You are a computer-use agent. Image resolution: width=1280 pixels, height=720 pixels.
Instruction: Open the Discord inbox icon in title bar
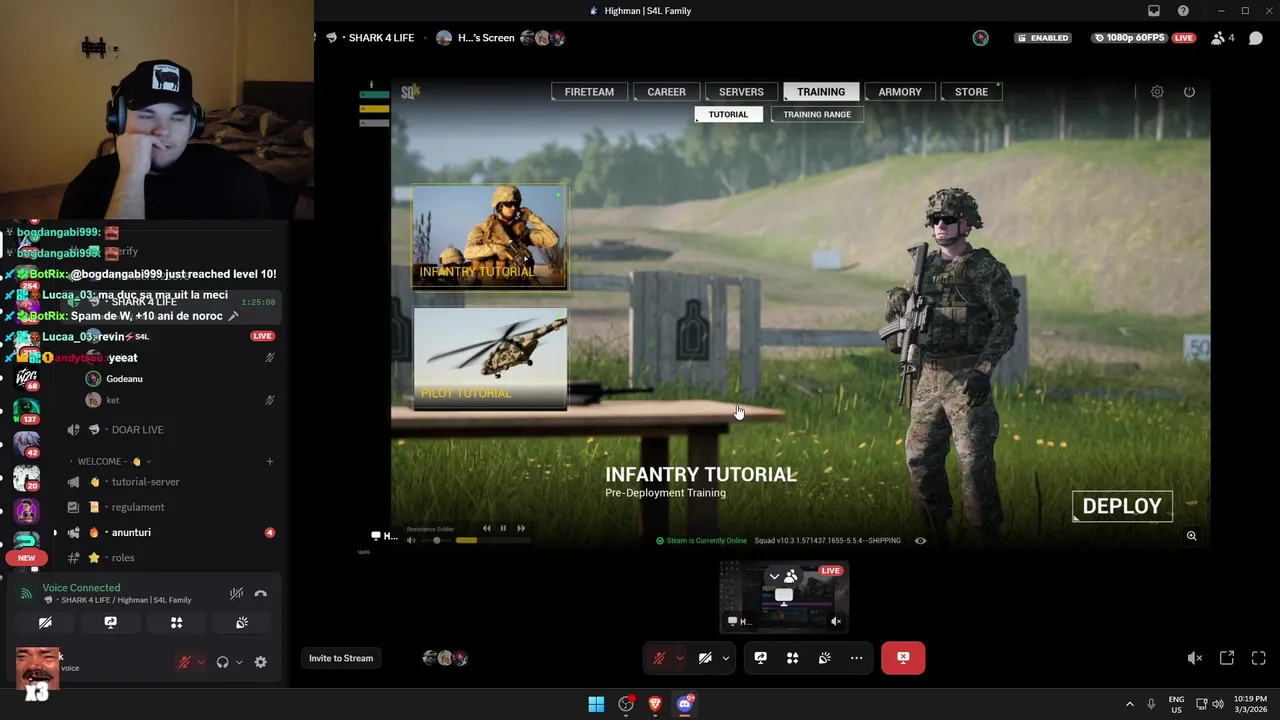pyautogui.click(x=1154, y=11)
